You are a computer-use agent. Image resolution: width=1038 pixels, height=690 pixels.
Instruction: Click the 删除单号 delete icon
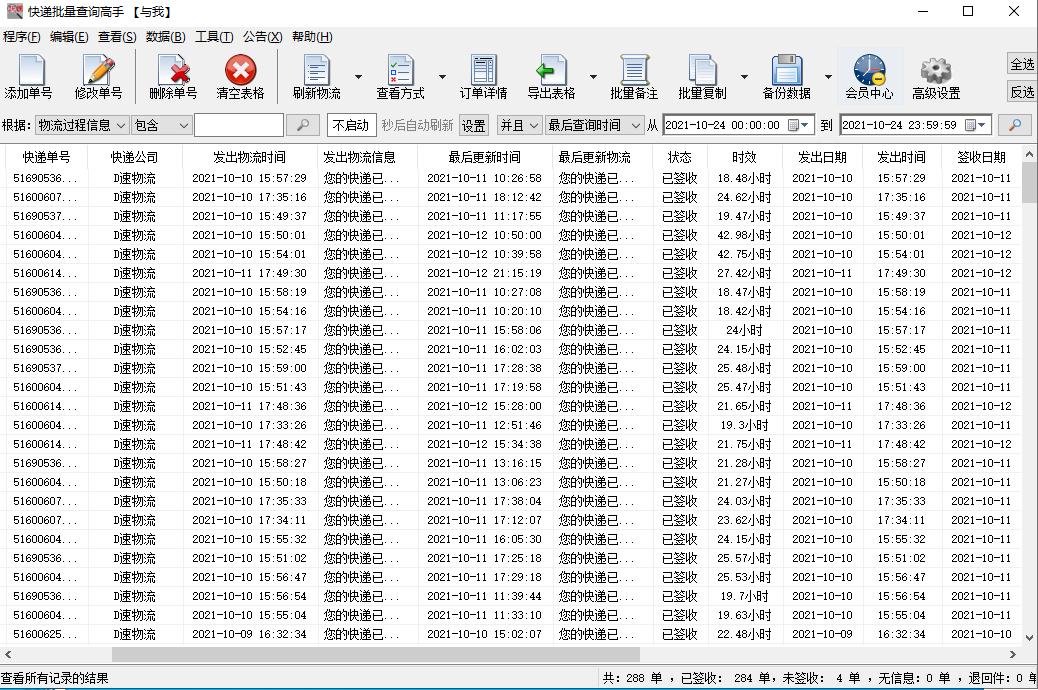pos(172,76)
